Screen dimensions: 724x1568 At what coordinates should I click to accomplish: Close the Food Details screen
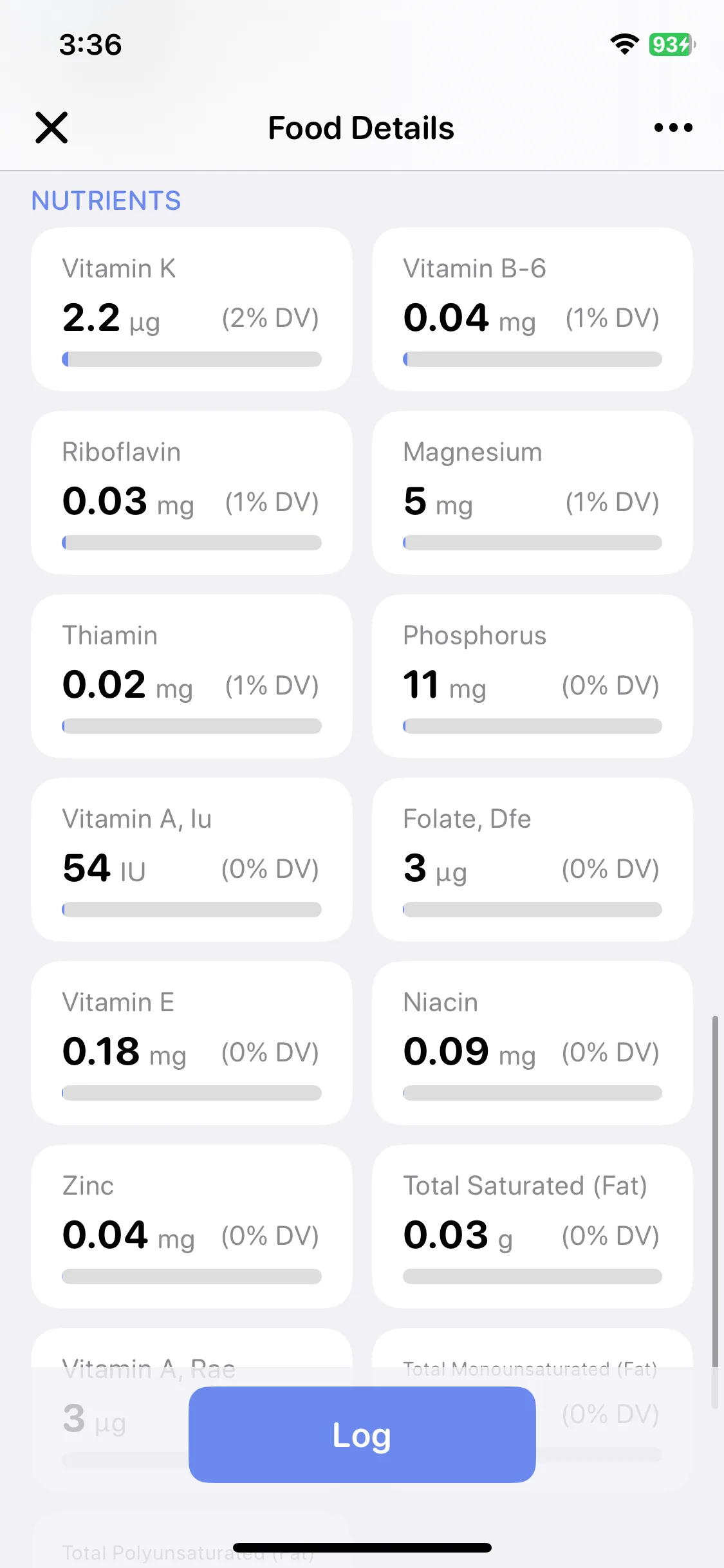click(51, 127)
